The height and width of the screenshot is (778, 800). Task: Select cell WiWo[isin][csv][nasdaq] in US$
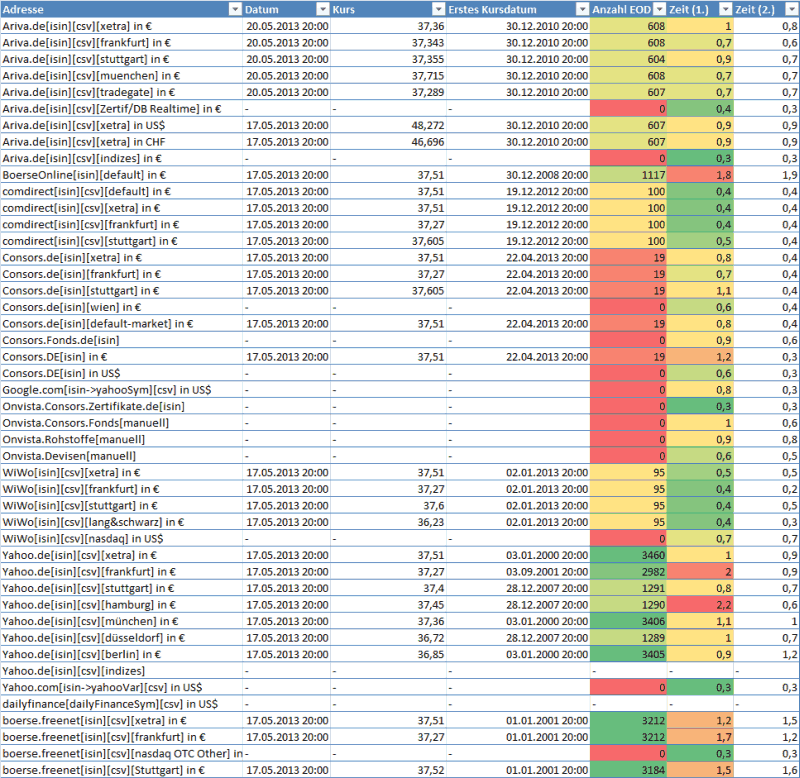click(121, 538)
